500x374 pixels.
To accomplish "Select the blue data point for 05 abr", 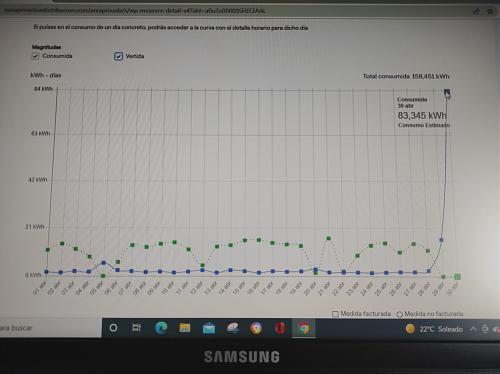I will [103, 263].
